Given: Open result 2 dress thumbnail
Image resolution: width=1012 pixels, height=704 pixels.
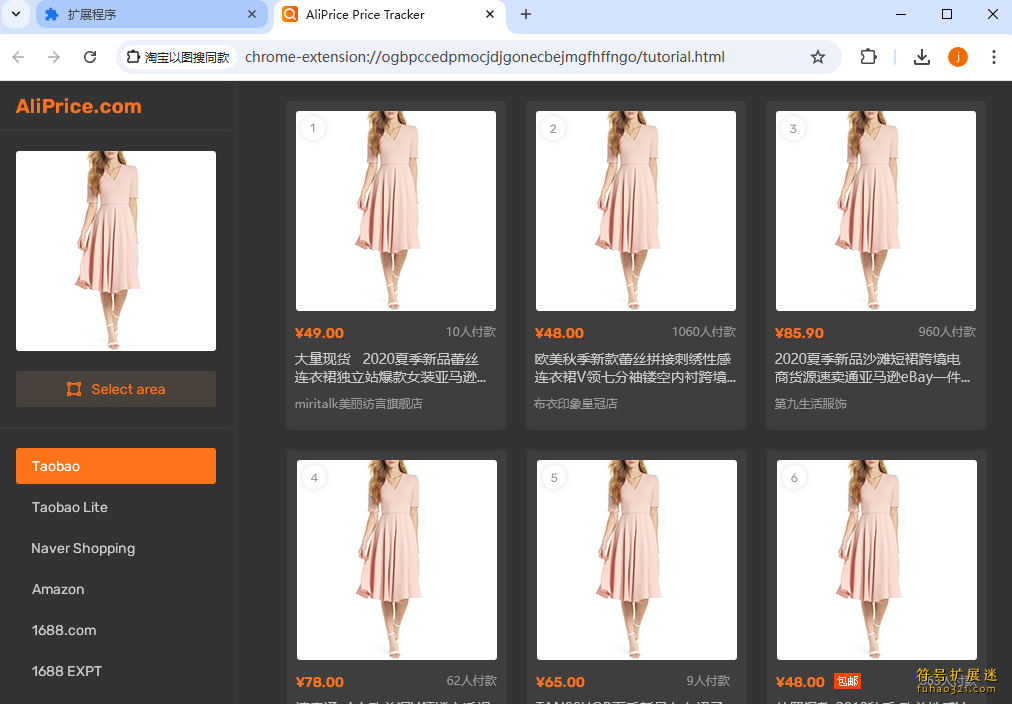Looking at the screenshot, I should click(636, 211).
